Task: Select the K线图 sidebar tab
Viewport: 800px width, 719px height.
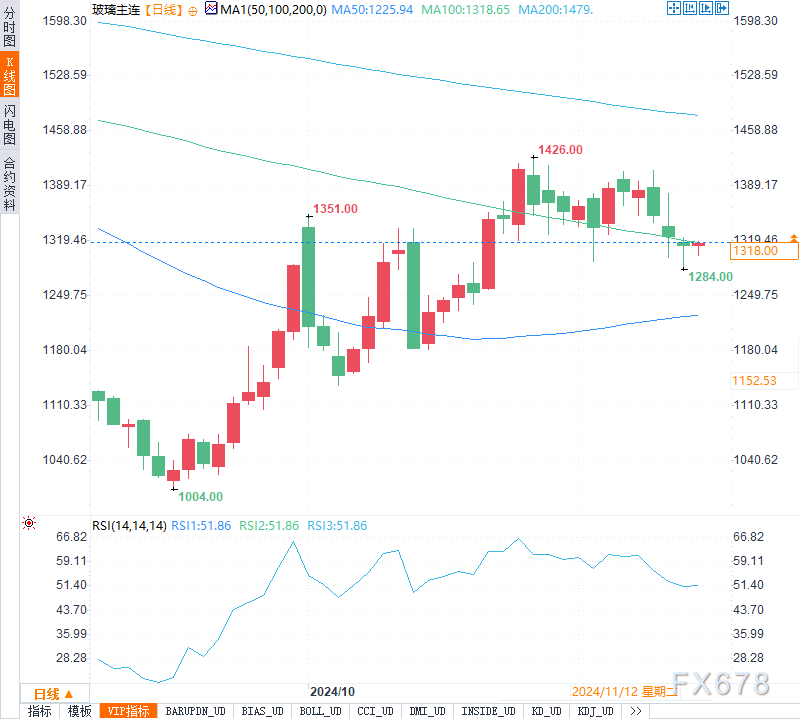Action: (9, 76)
